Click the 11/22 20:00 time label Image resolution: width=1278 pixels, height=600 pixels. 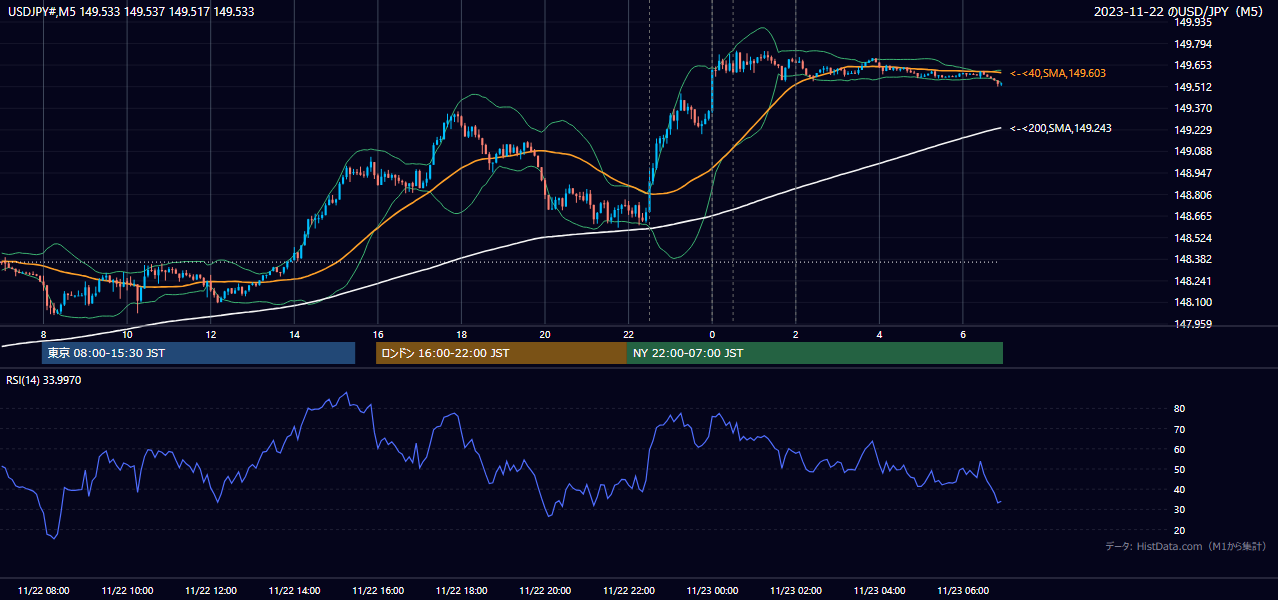(x=545, y=591)
